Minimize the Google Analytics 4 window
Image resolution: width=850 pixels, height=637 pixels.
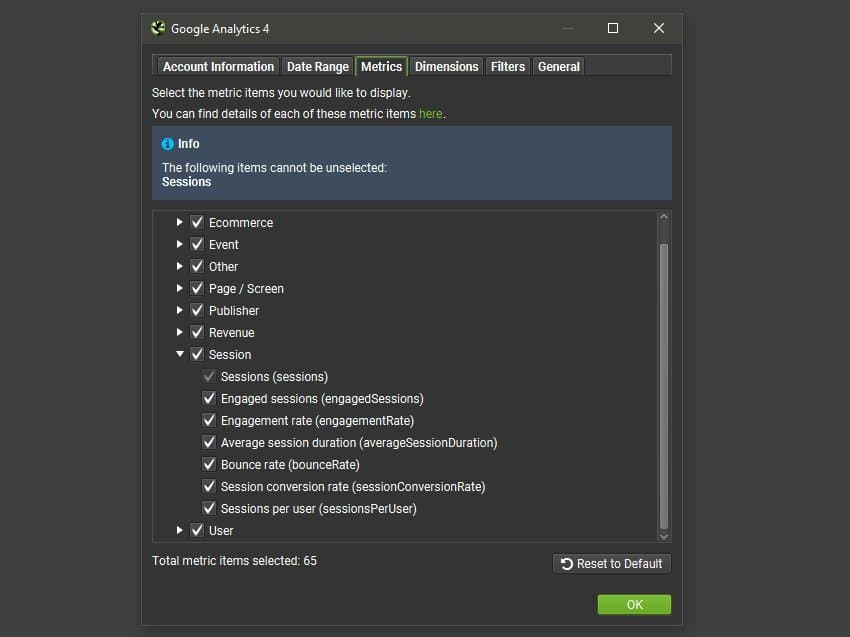pos(568,28)
